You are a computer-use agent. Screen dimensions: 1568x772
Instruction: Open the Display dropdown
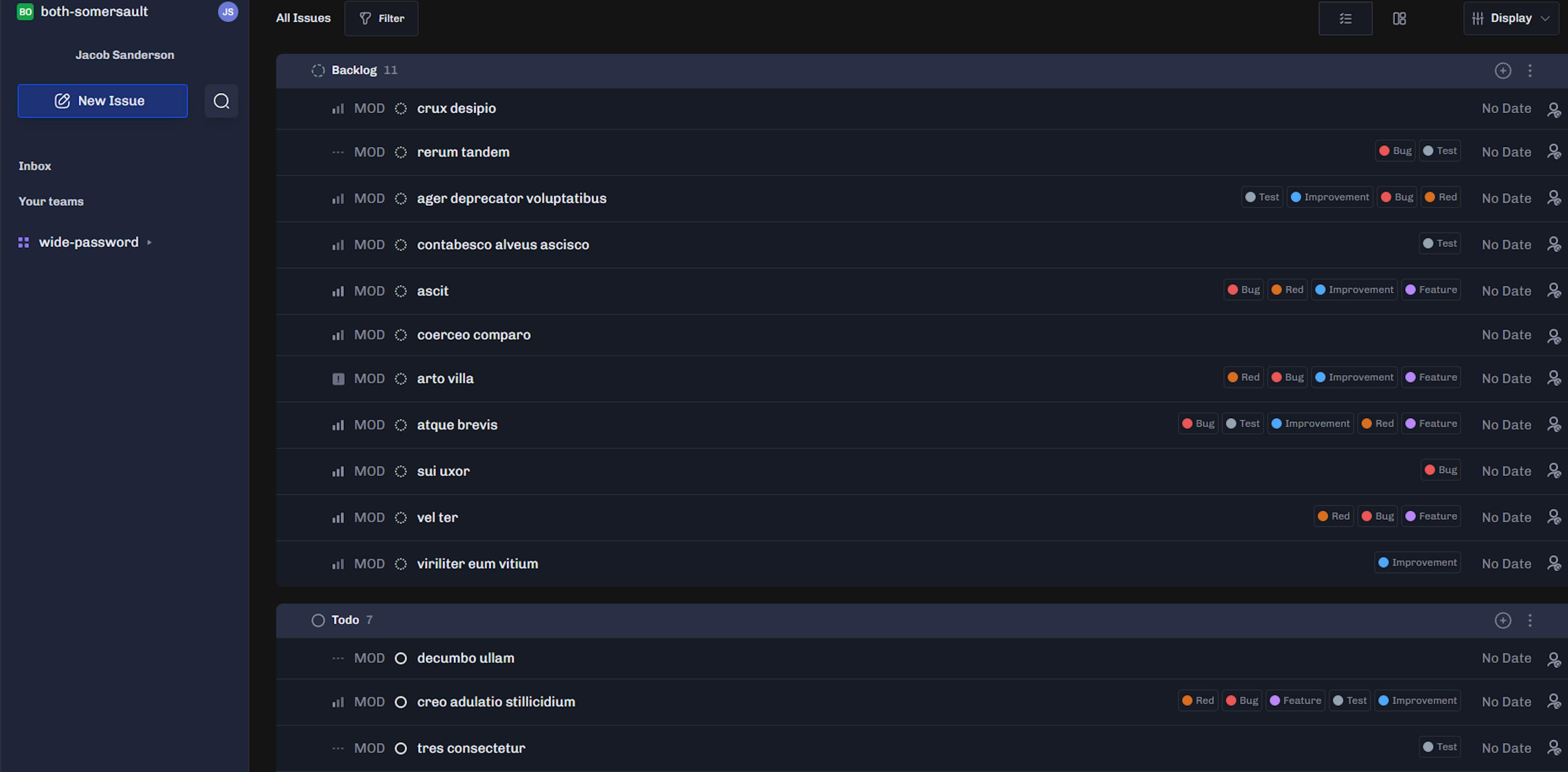point(1511,18)
